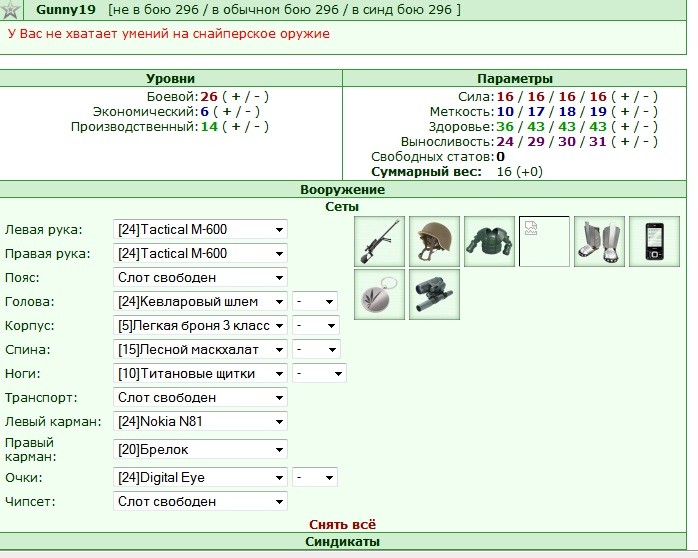Click the Снять всё link
This screenshot has height=558, width=698.
click(342, 525)
